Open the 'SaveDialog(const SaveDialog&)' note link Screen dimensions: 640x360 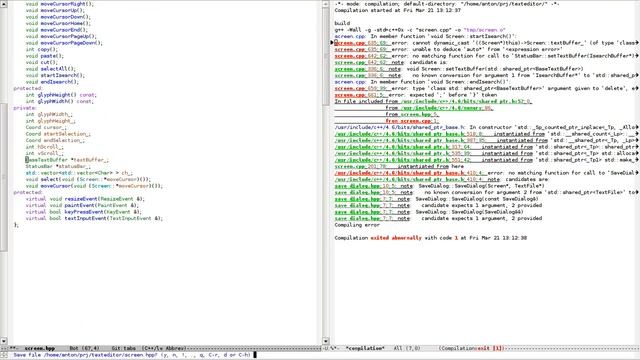click(372, 199)
